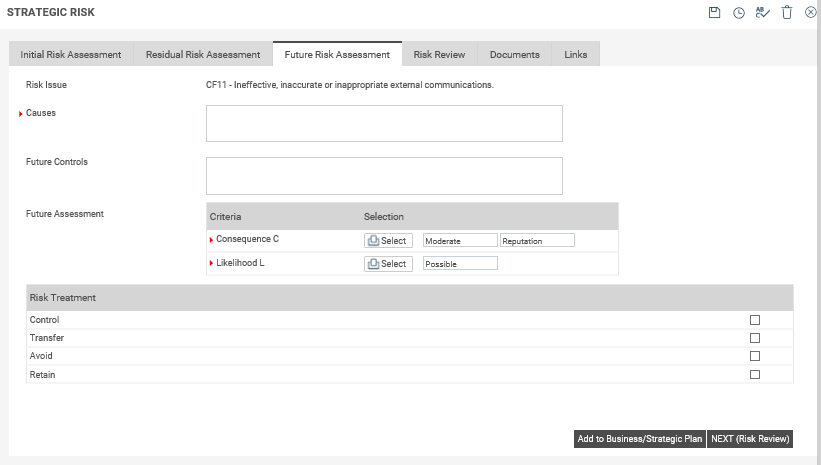Click the trash delete icon

pos(787,12)
